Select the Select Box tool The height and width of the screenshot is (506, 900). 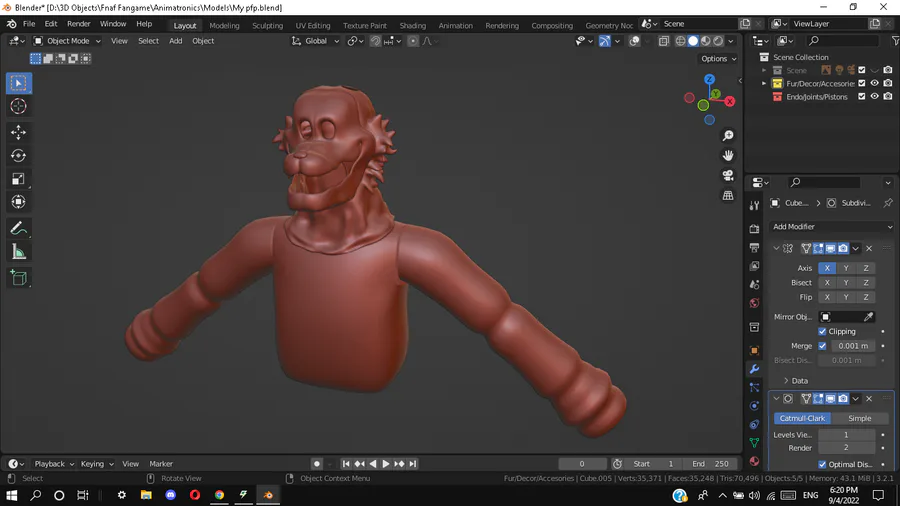[18, 83]
